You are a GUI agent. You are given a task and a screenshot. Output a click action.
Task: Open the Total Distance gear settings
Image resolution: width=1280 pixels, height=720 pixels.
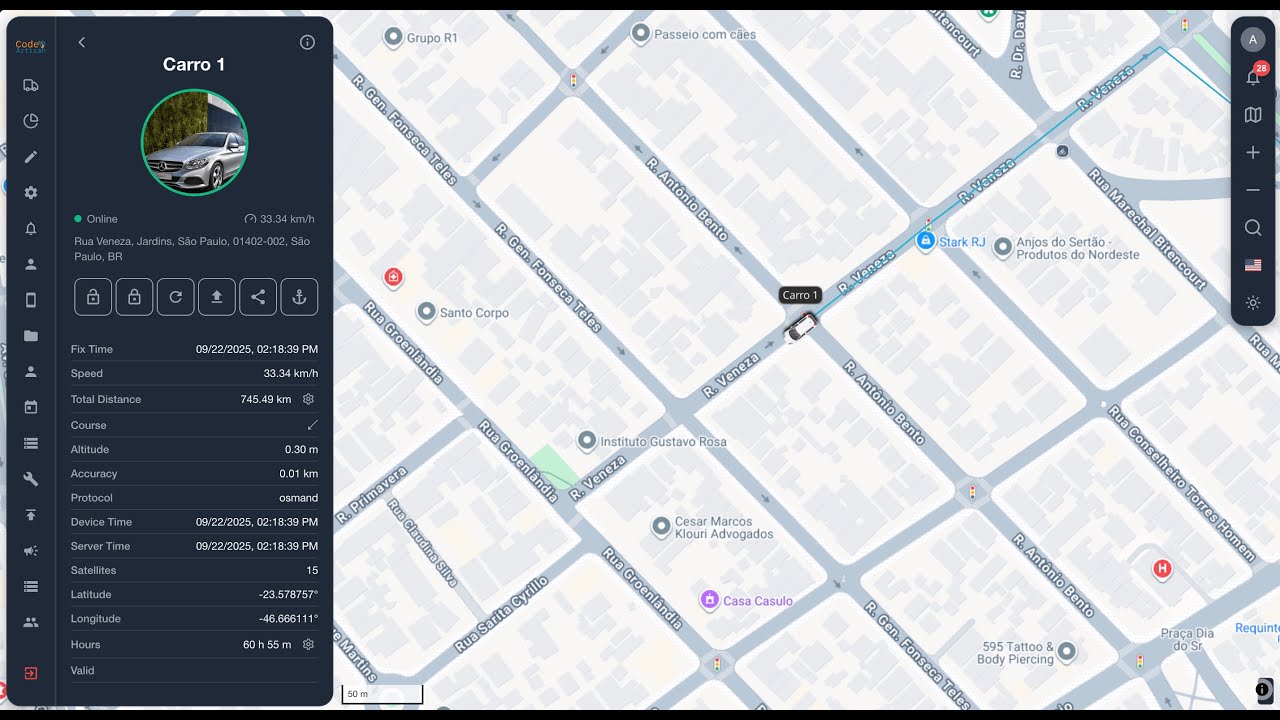(x=308, y=399)
